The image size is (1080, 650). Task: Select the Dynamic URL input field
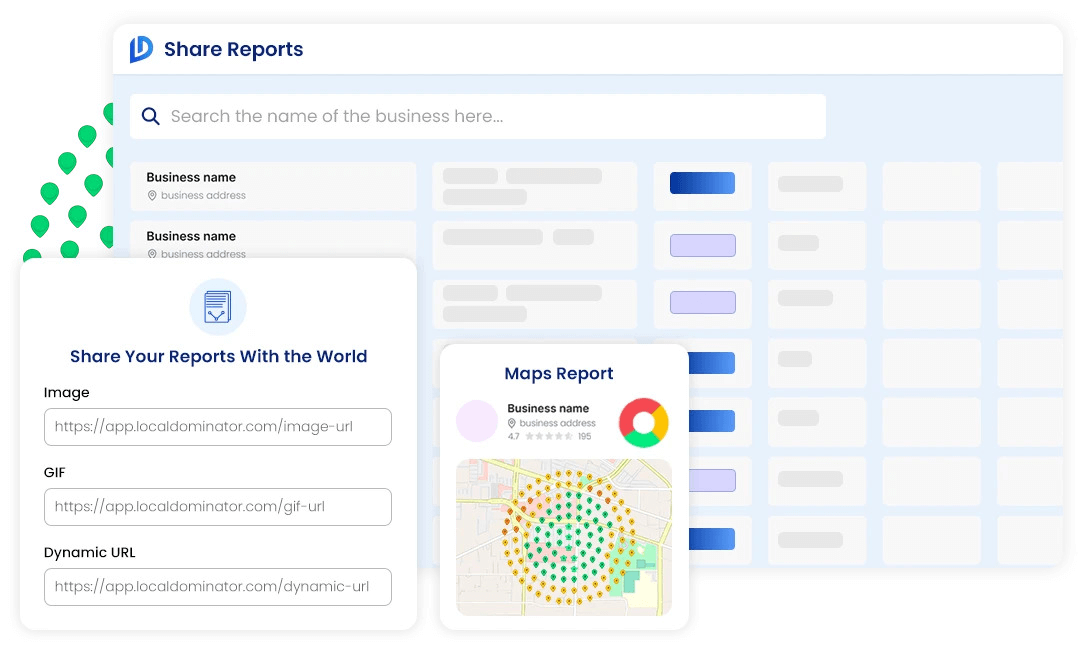point(218,587)
